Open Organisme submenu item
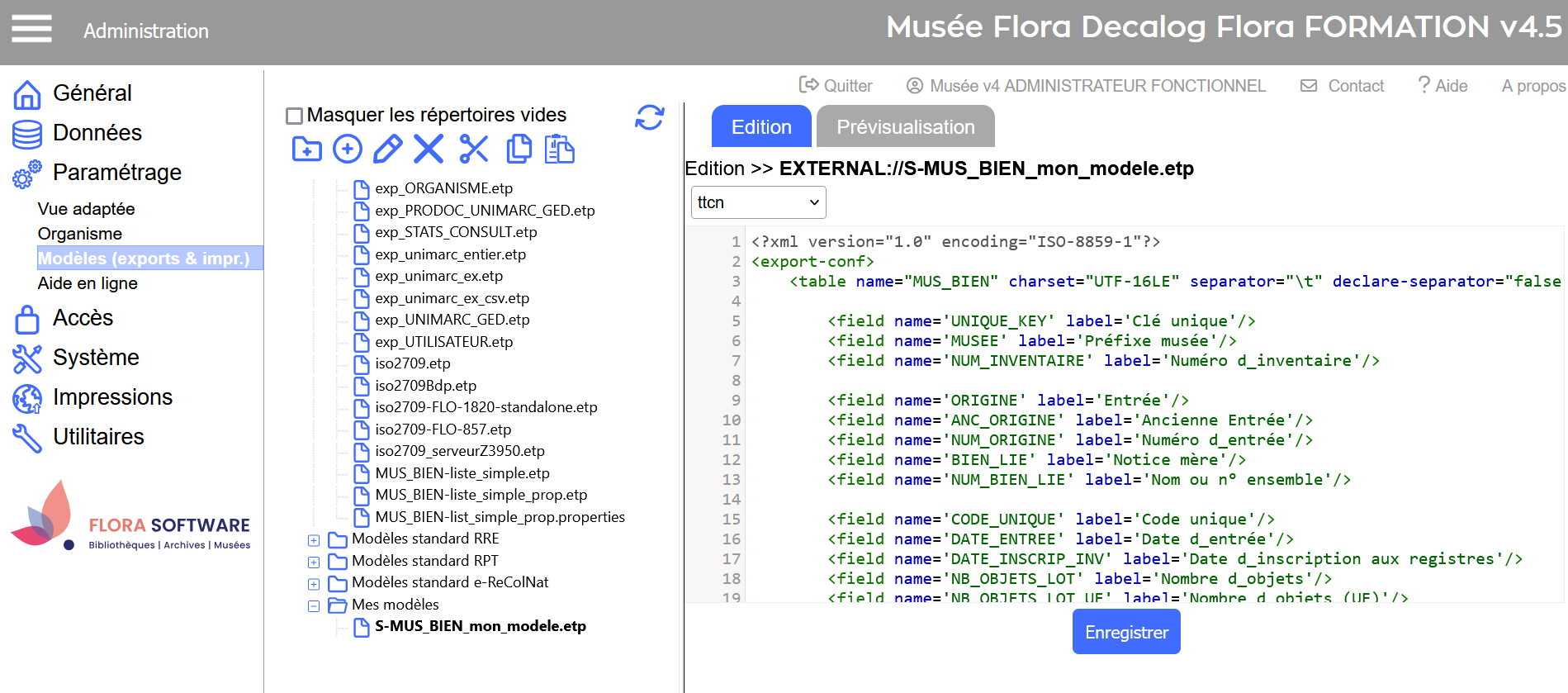This screenshot has width=1568, height=693. click(x=79, y=234)
